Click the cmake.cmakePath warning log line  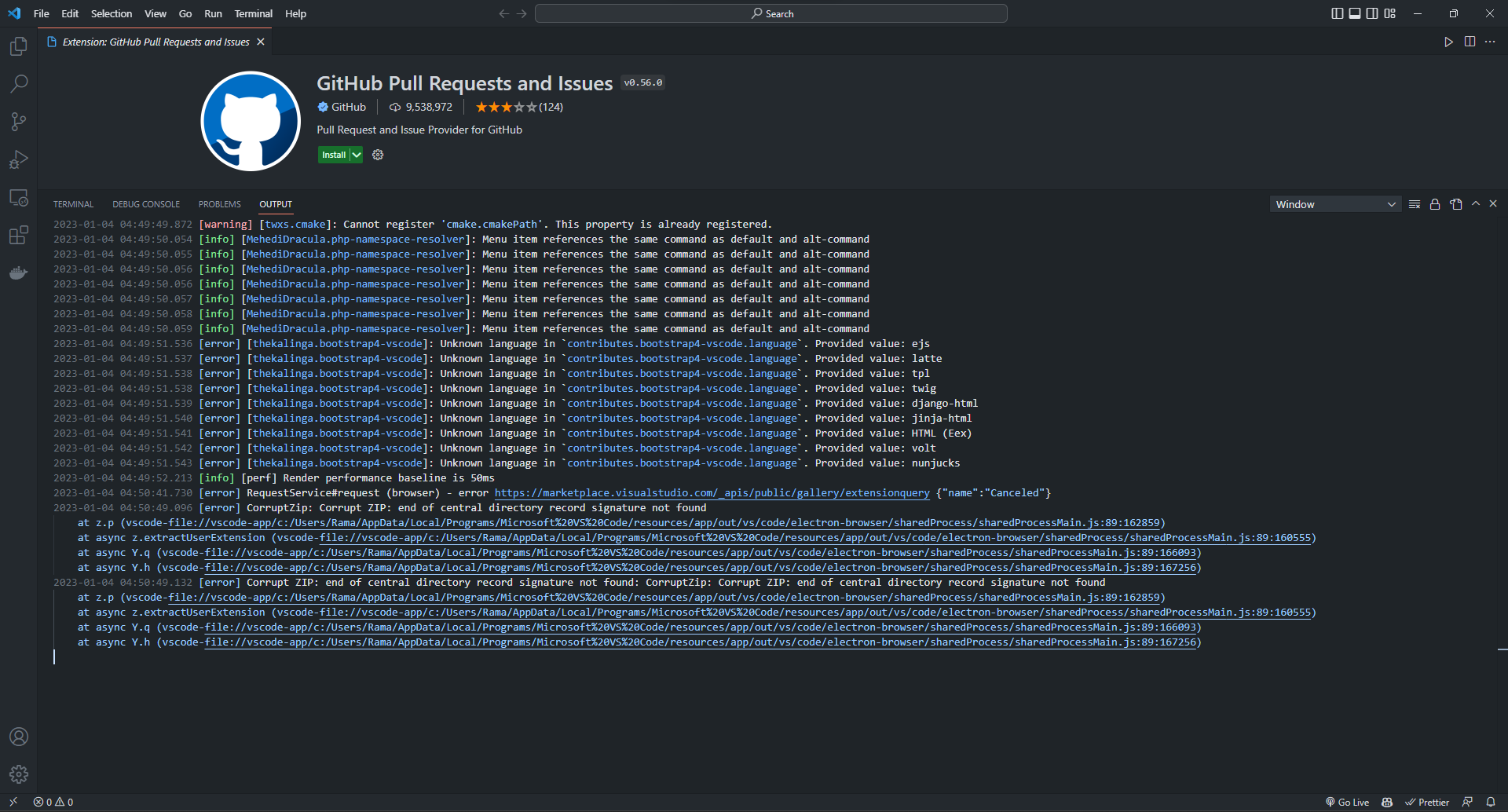pos(412,225)
